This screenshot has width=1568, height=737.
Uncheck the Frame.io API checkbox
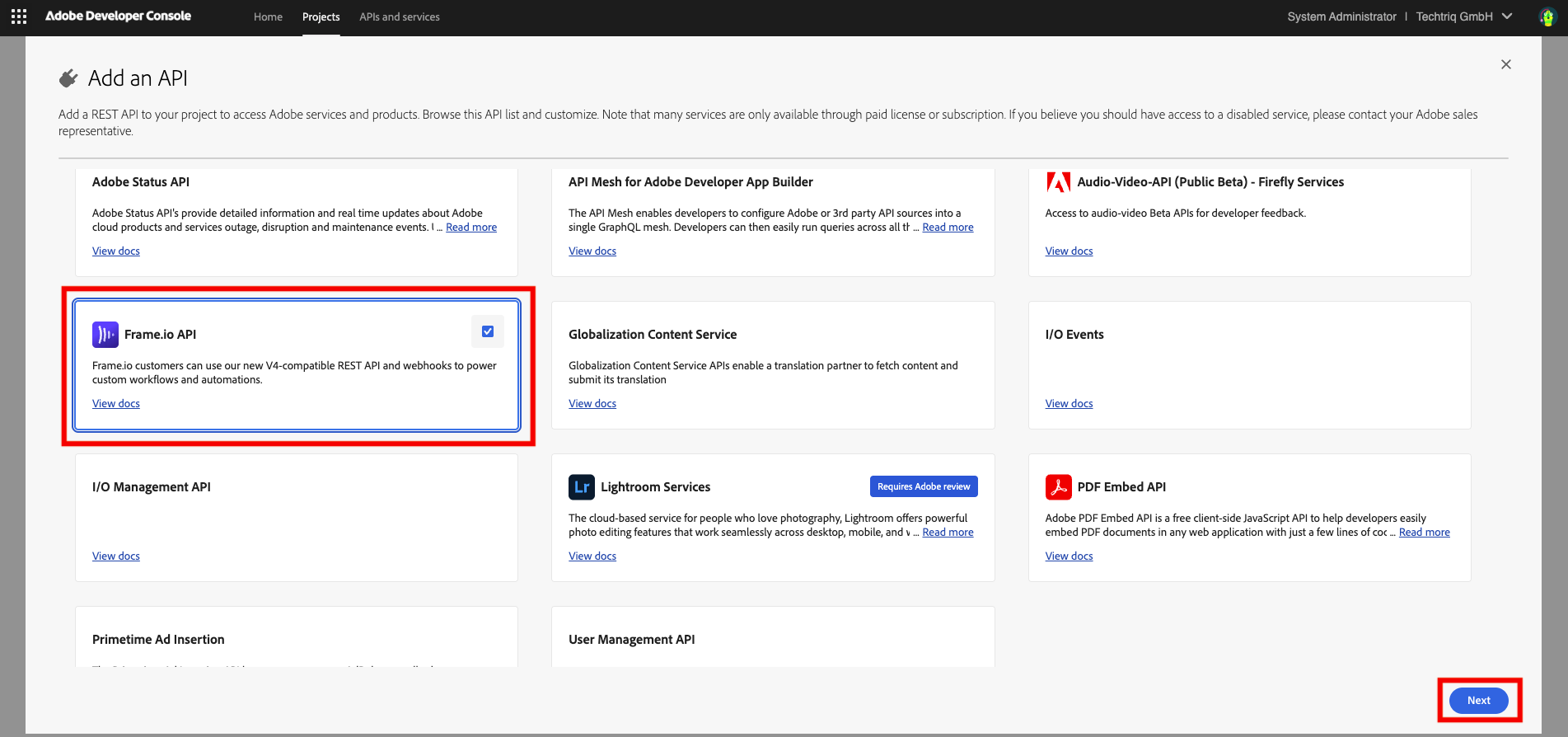[488, 331]
